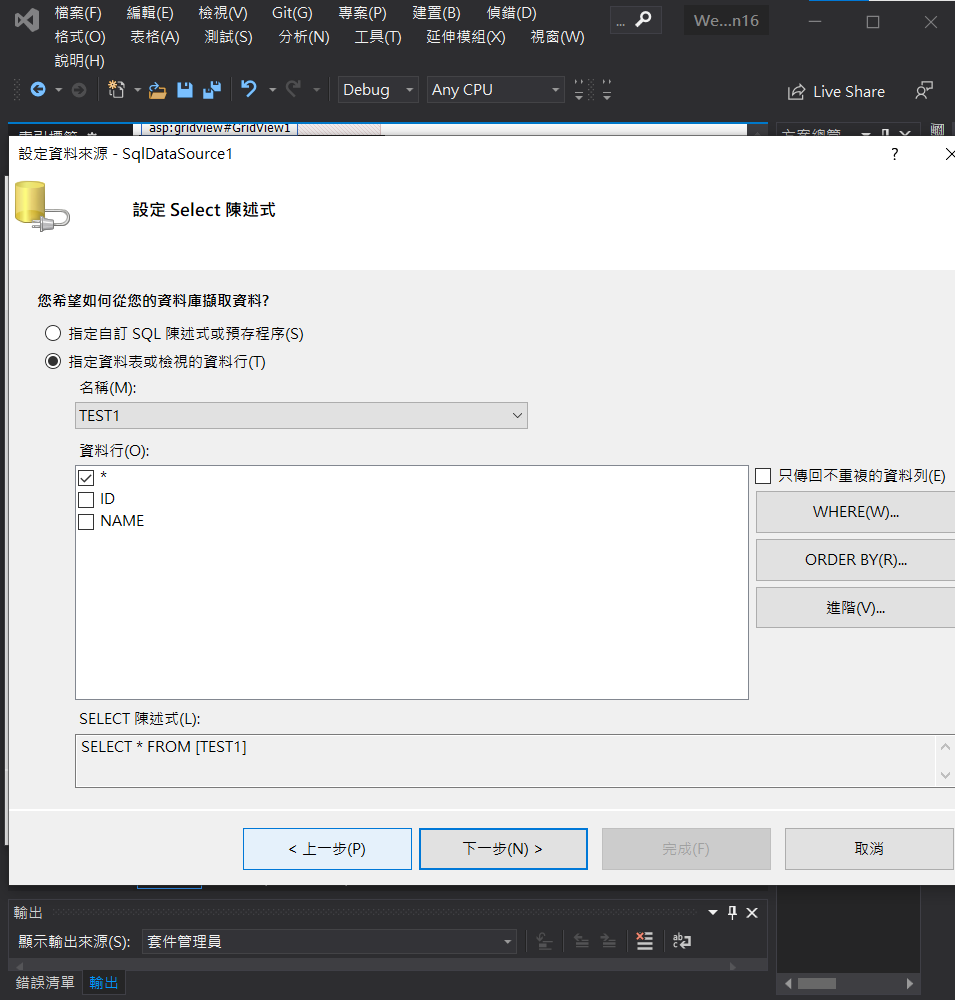This screenshot has height=1000, width=955.
Task: Click the SELECT statement scrollbar down arrow
Action: click(x=945, y=776)
